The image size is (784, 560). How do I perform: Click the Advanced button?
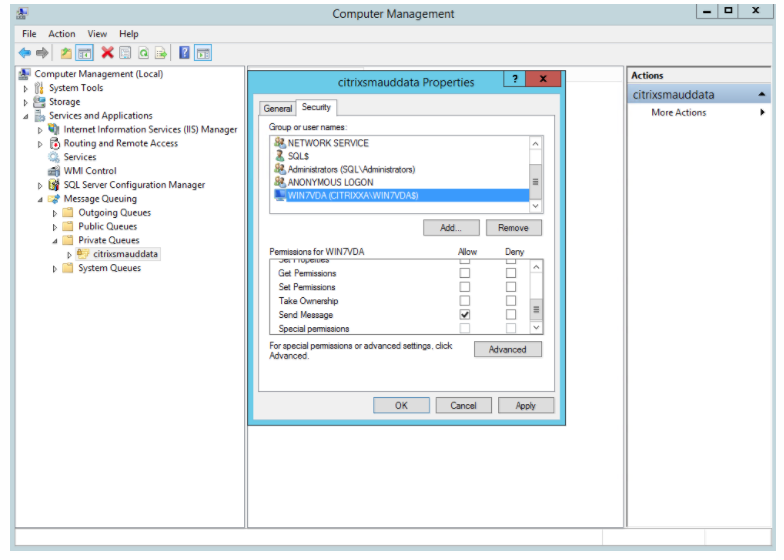click(507, 349)
